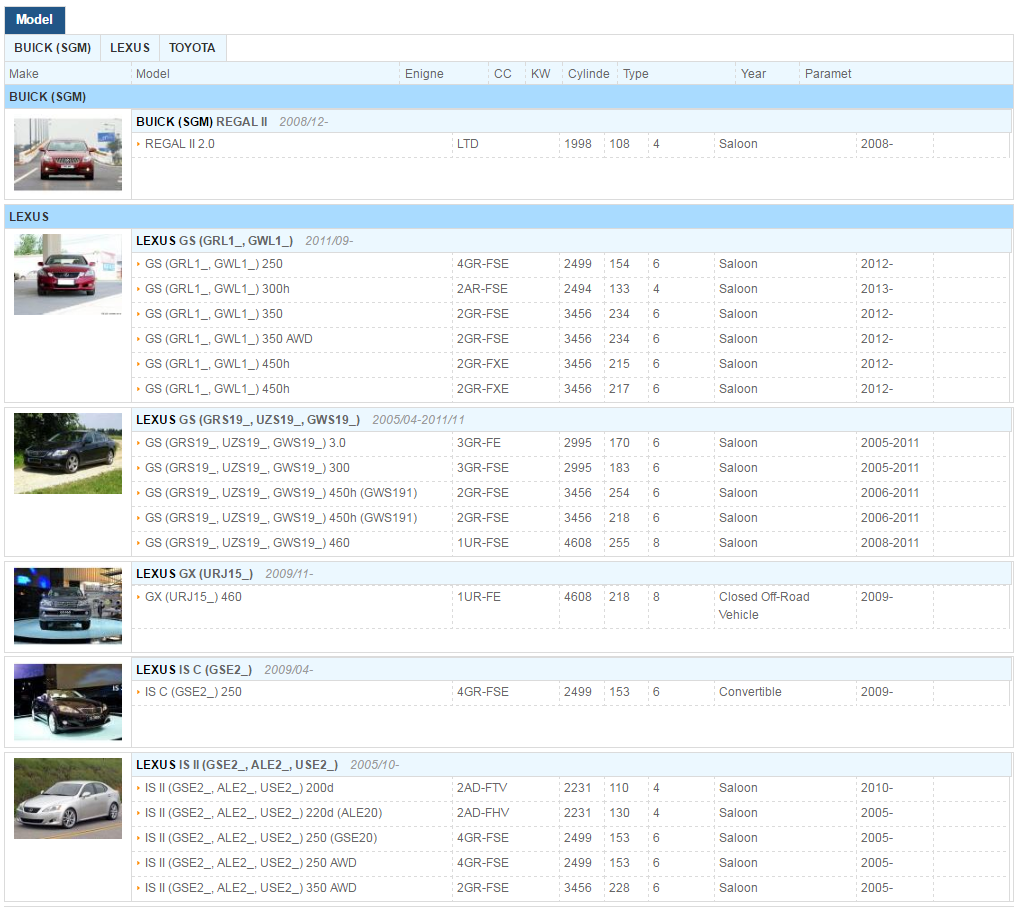This screenshot has height=907, width=1021.
Task: Click LEXUS IS C (GSE2_) group heading
Action: pyautogui.click(x=194, y=669)
